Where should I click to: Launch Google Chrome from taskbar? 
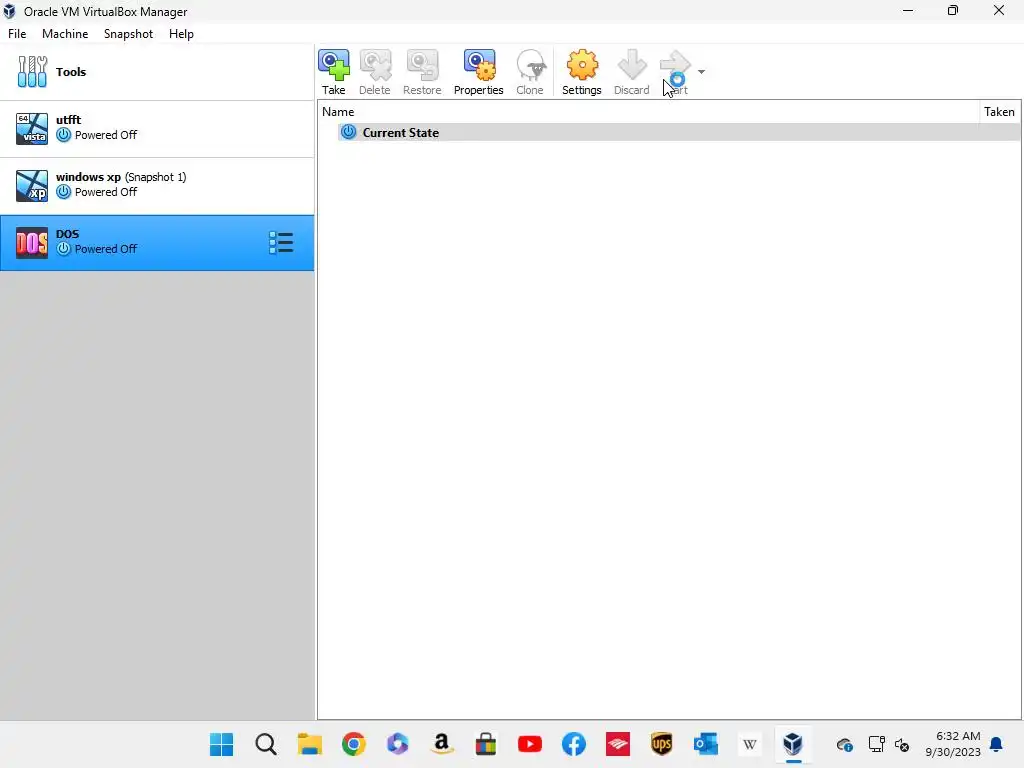click(354, 744)
